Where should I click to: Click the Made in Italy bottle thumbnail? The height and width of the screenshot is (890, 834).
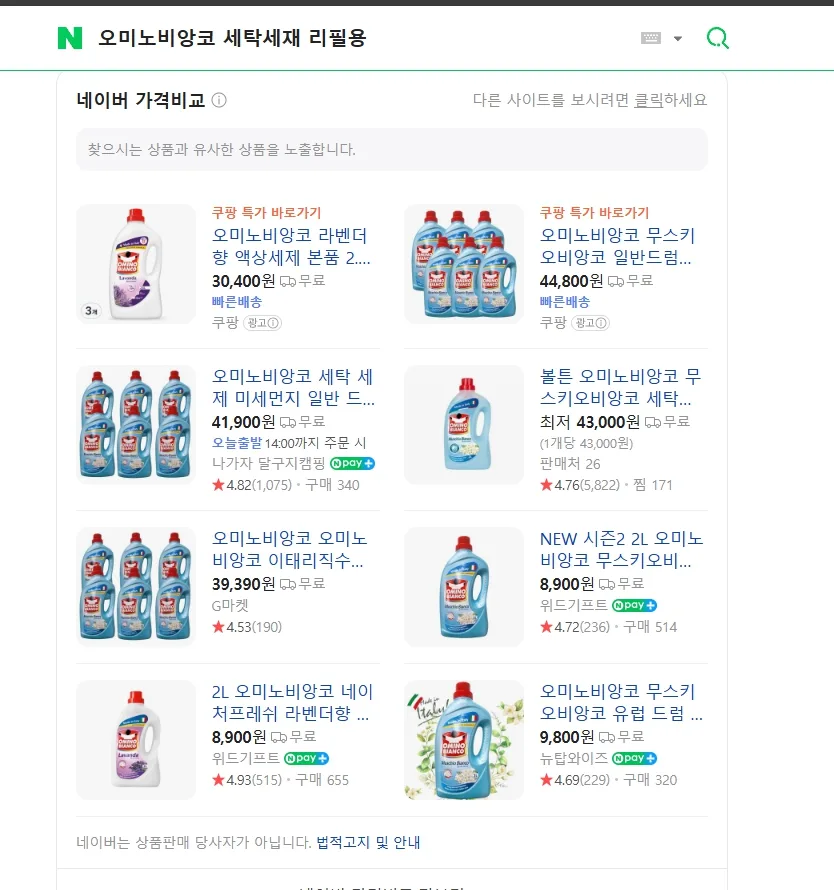tap(464, 740)
